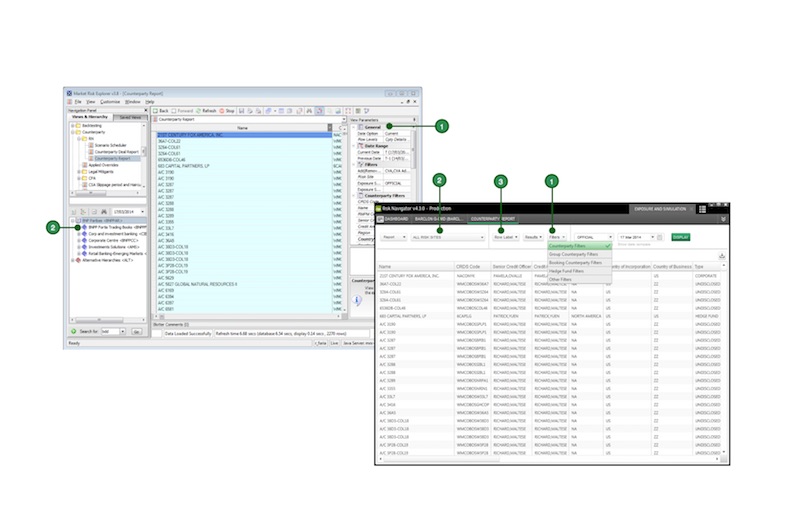
Task: Collapse the General section in View Parameters
Action: pyautogui.click(x=354, y=127)
